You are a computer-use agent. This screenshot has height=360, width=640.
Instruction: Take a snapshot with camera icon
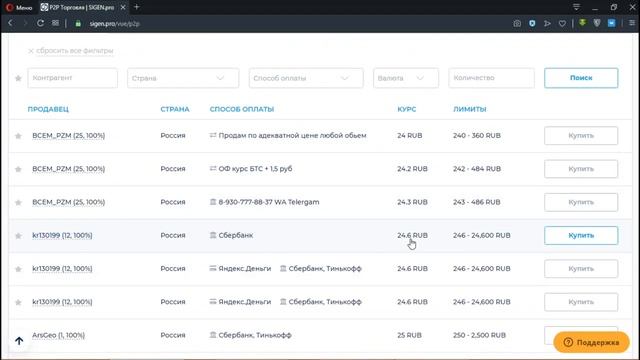[x=517, y=24]
